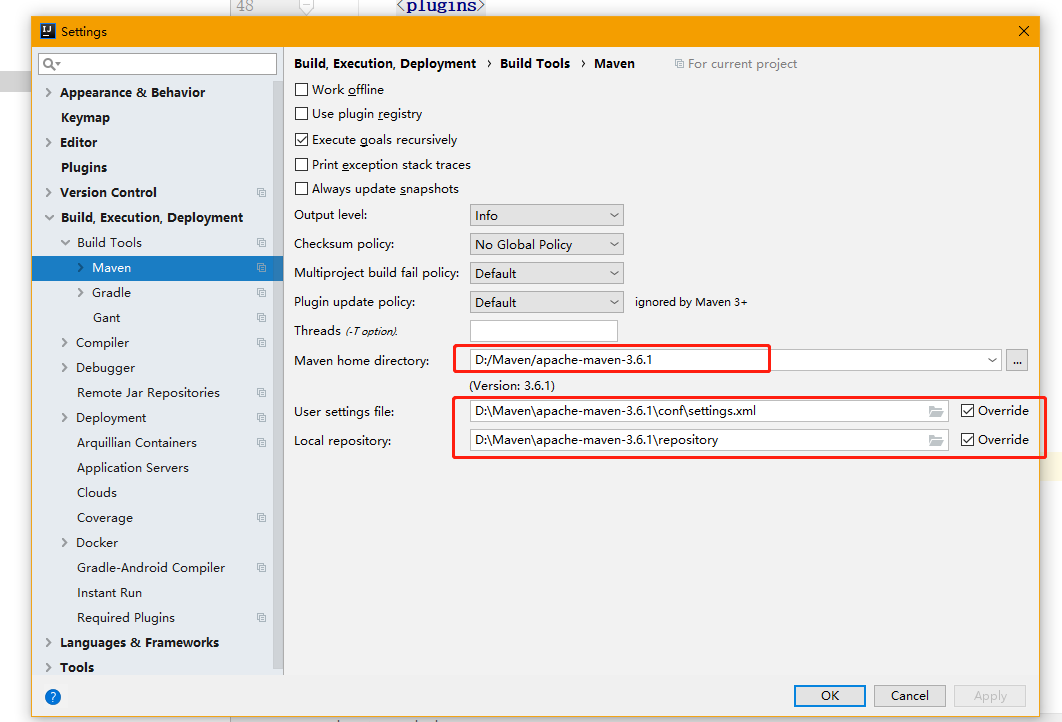The width and height of the screenshot is (1062, 722).
Task: Click the project-level icon beside Compiler row
Action: tap(261, 343)
